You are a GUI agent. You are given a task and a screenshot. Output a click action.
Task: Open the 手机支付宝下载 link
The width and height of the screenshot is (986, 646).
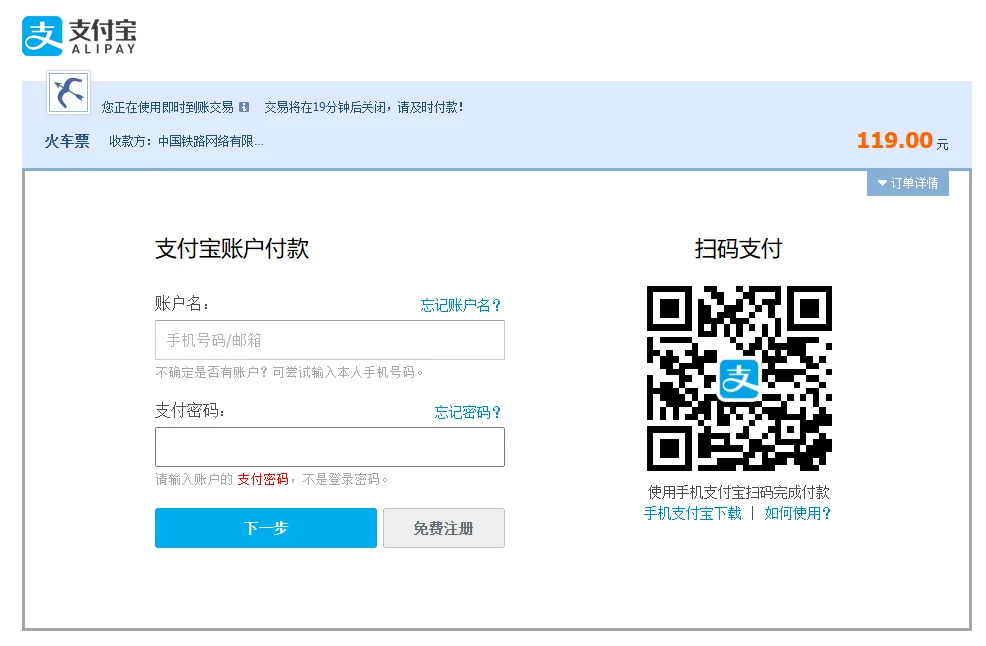point(692,513)
